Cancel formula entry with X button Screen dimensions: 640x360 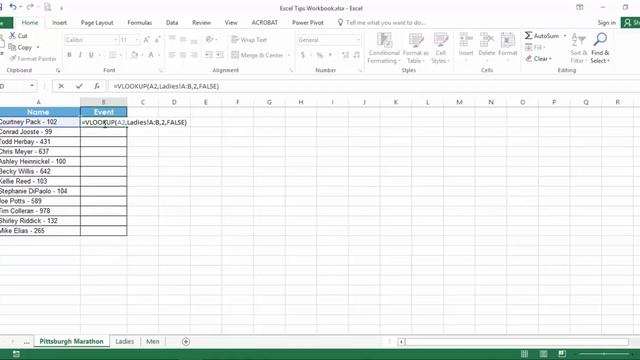click(x=61, y=86)
